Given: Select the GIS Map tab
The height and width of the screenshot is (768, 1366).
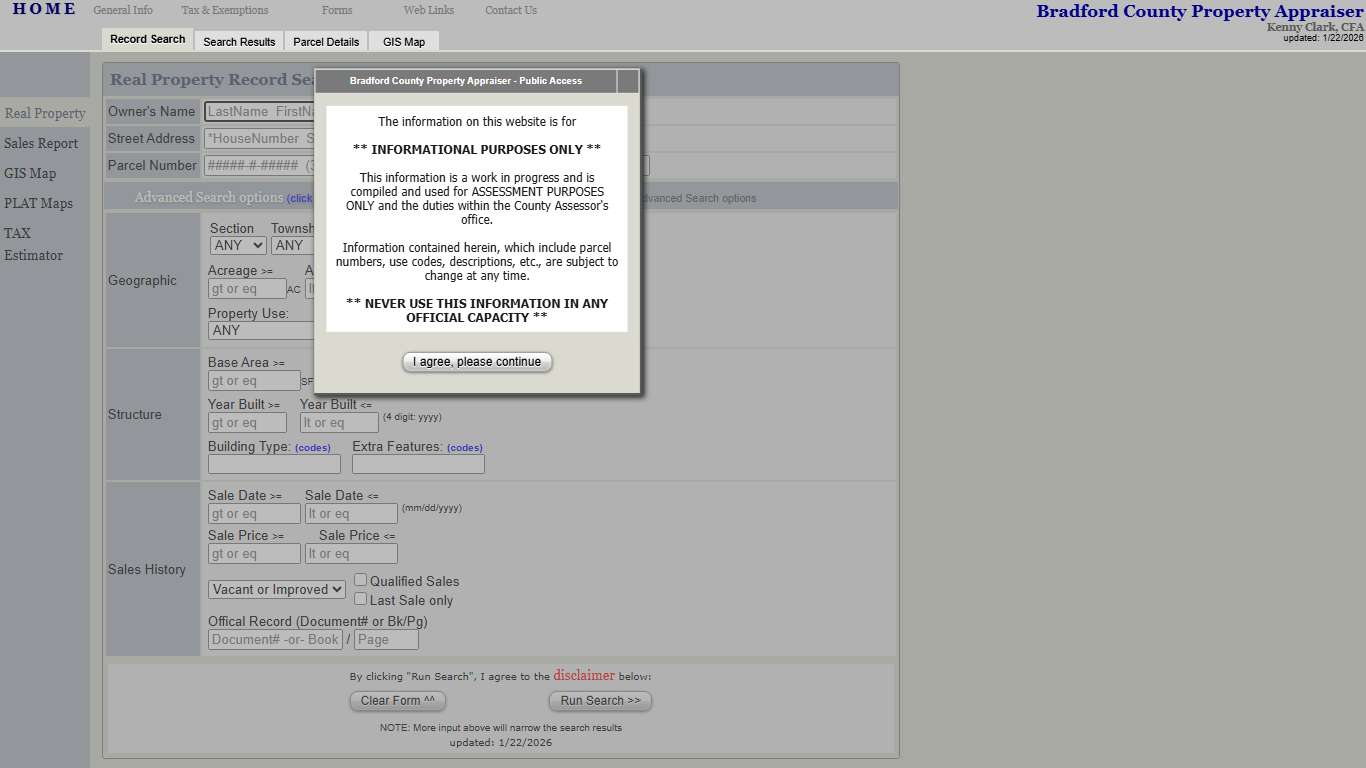Looking at the screenshot, I should click(404, 42).
